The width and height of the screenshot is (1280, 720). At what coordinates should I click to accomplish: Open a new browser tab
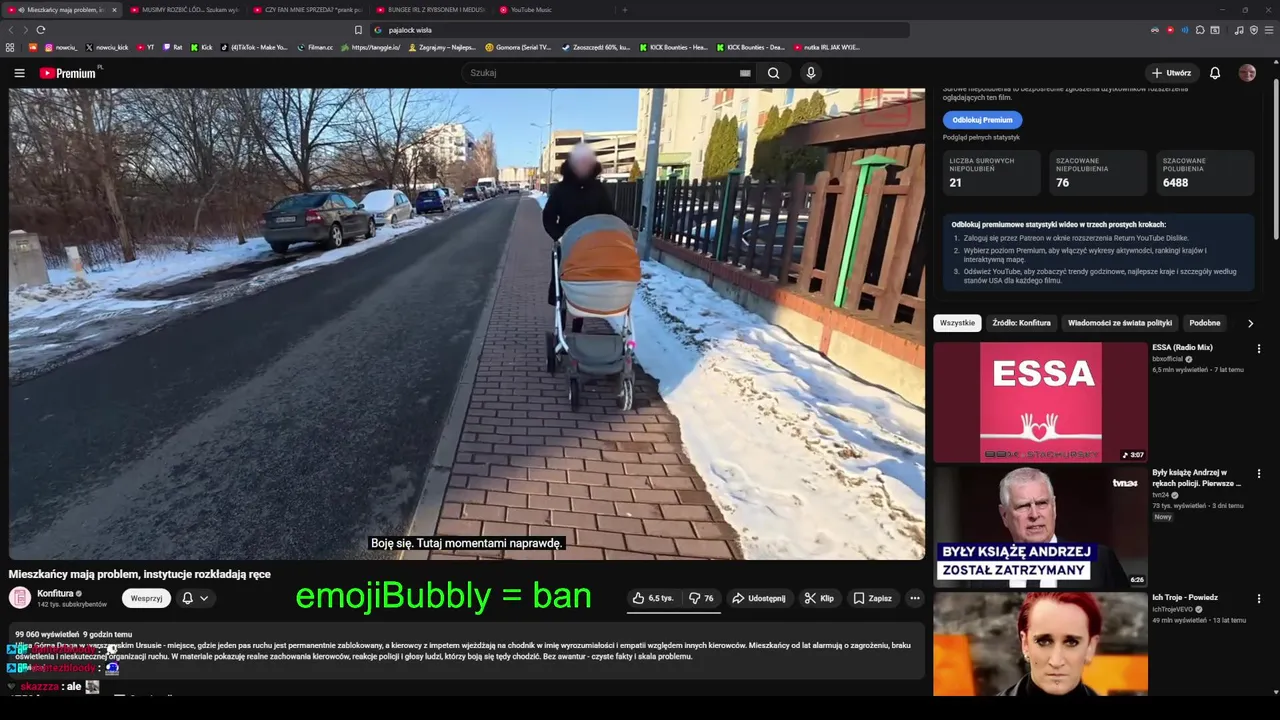click(625, 10)
